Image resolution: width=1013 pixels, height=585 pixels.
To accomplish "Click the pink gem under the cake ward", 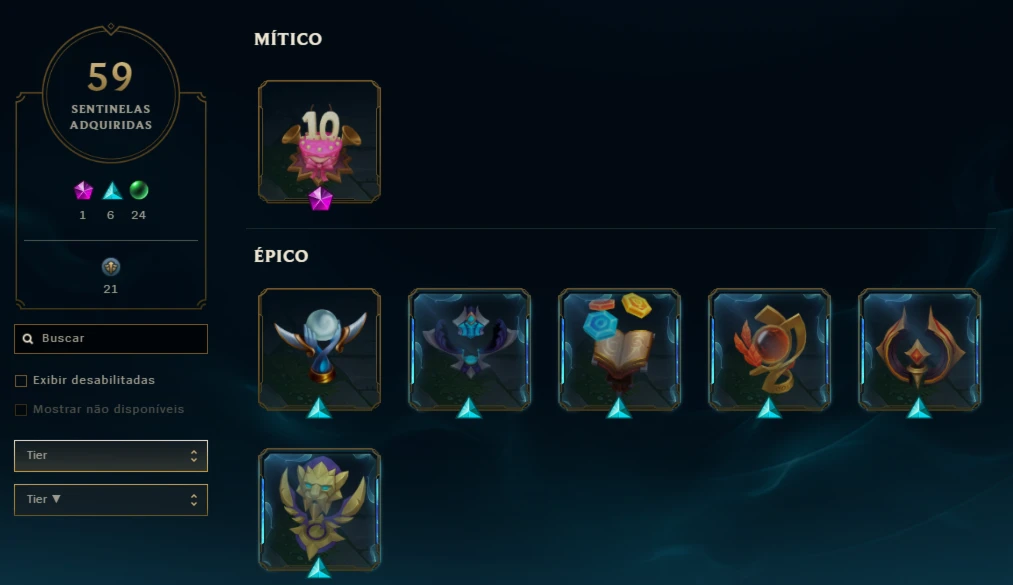I will click(320, 199).
